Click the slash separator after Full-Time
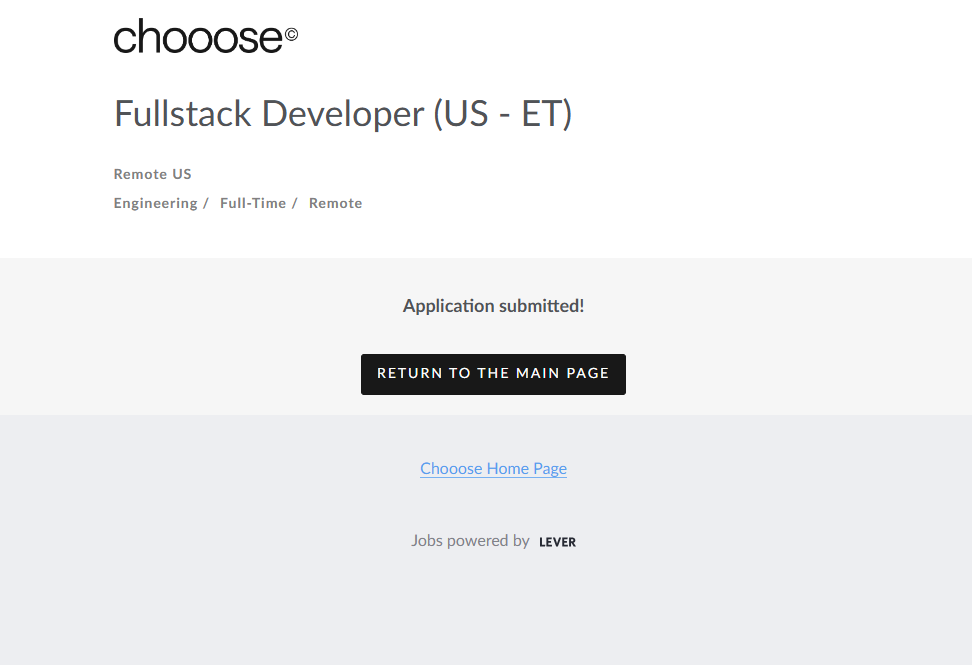This screenshot has height=665, width=972. 295,203
